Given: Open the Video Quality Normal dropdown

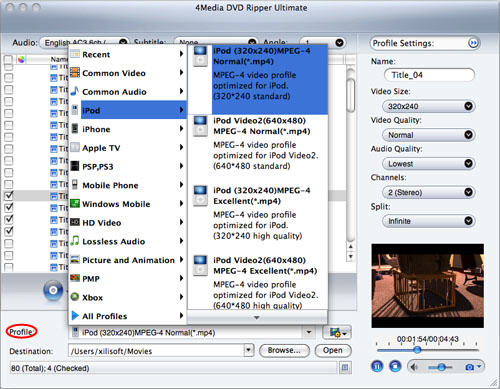Looking at the screenshot, I should coord(429,135).
